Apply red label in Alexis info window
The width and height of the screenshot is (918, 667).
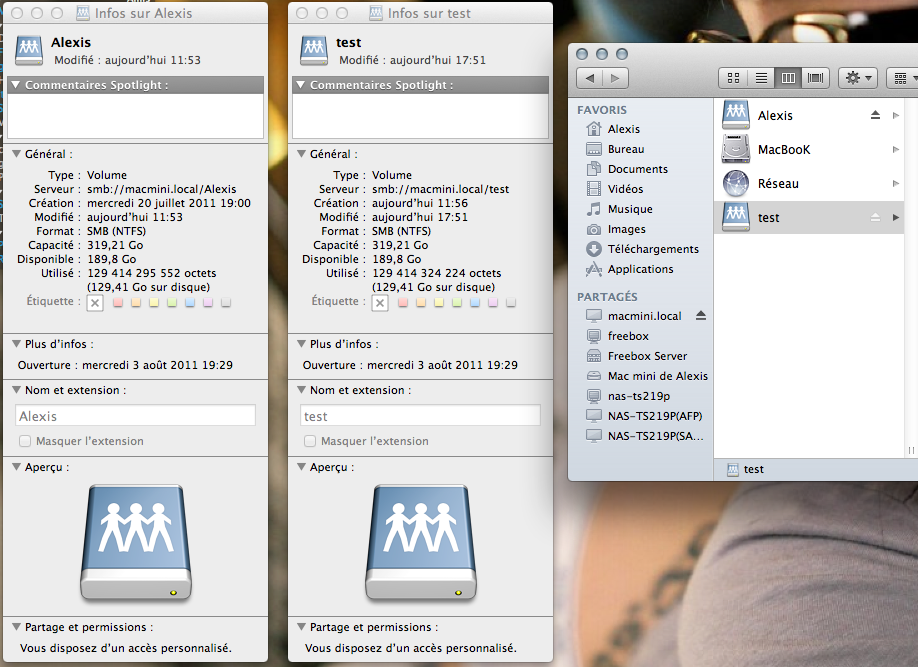pos(118,302)
